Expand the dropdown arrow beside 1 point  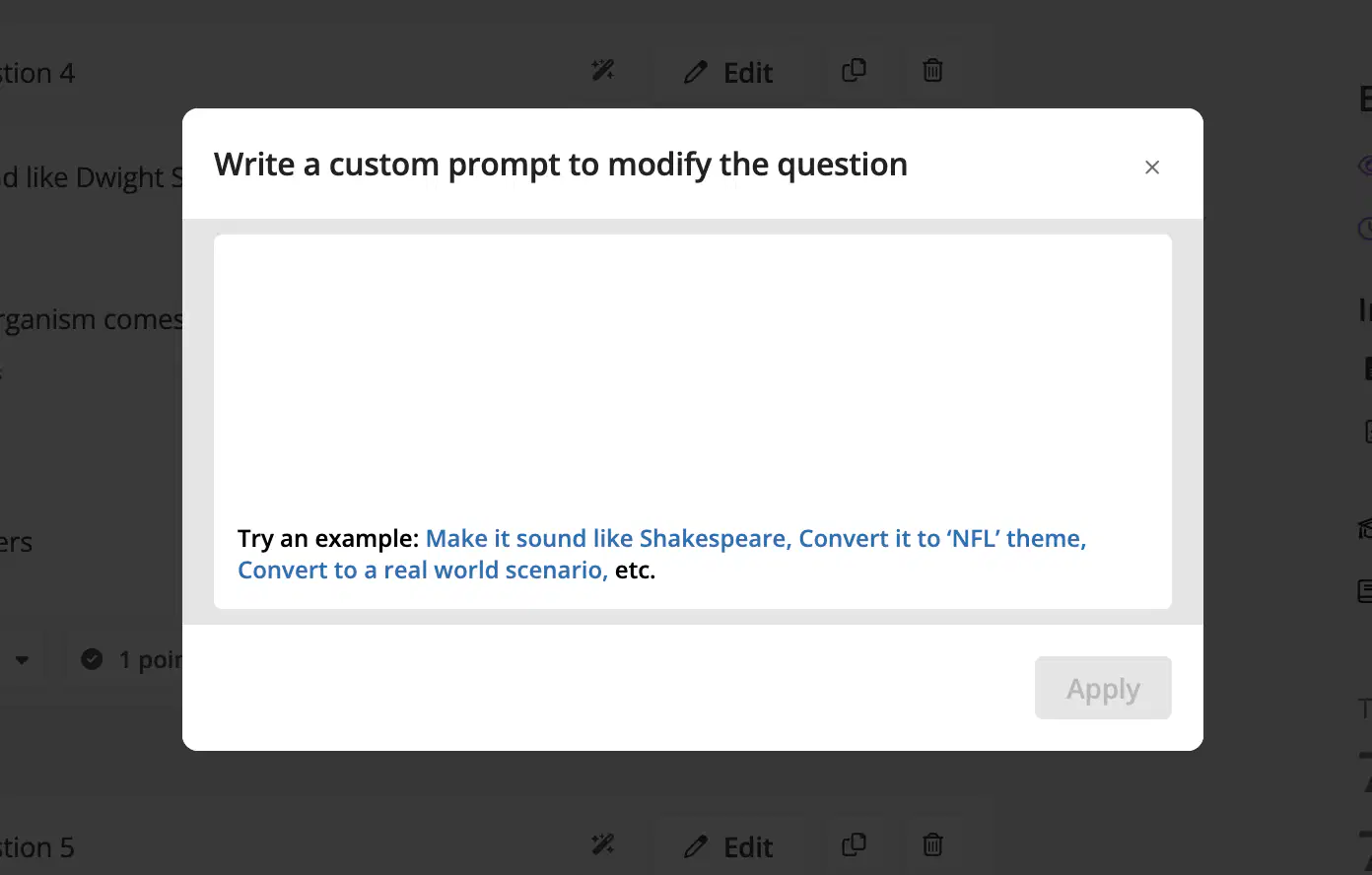pyautogui.click(x=22, y=660)
